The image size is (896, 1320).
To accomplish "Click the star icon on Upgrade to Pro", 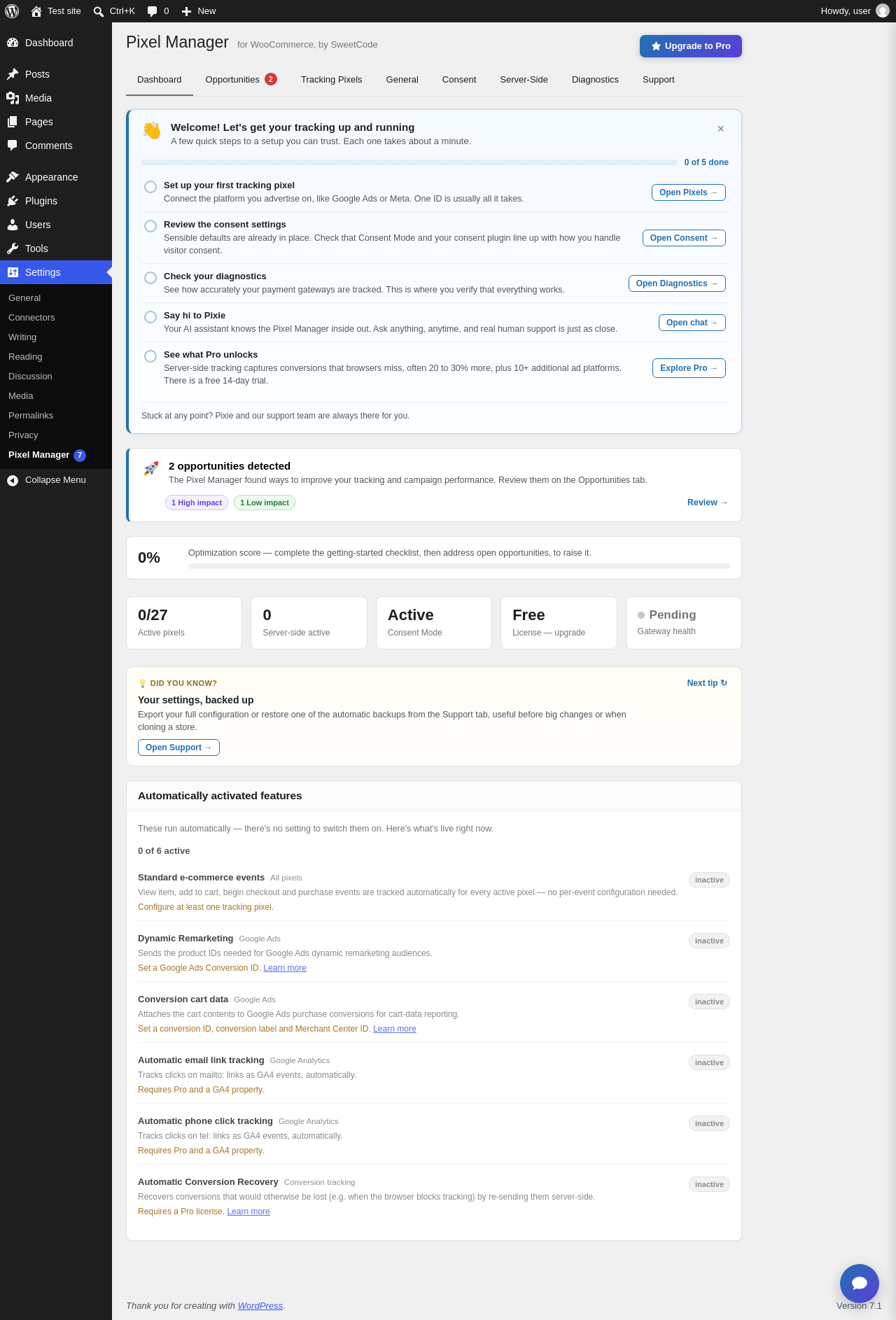I will click(x=656, y=46).
